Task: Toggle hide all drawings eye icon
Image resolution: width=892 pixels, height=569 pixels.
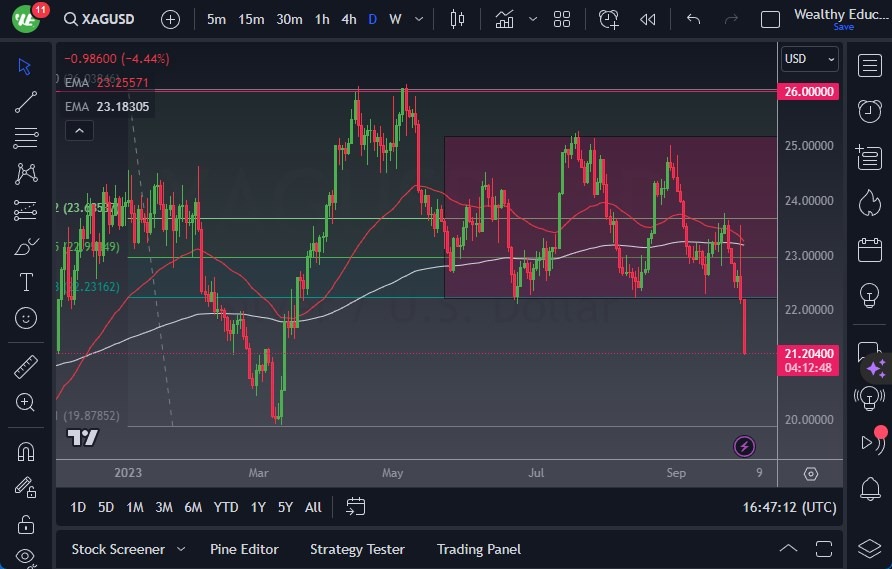Action: coord(26,556)
